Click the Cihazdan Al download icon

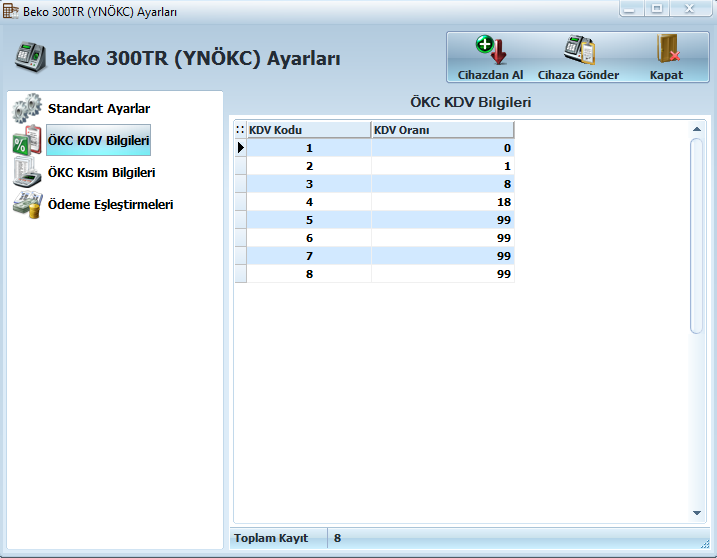(x=490, y=49)
